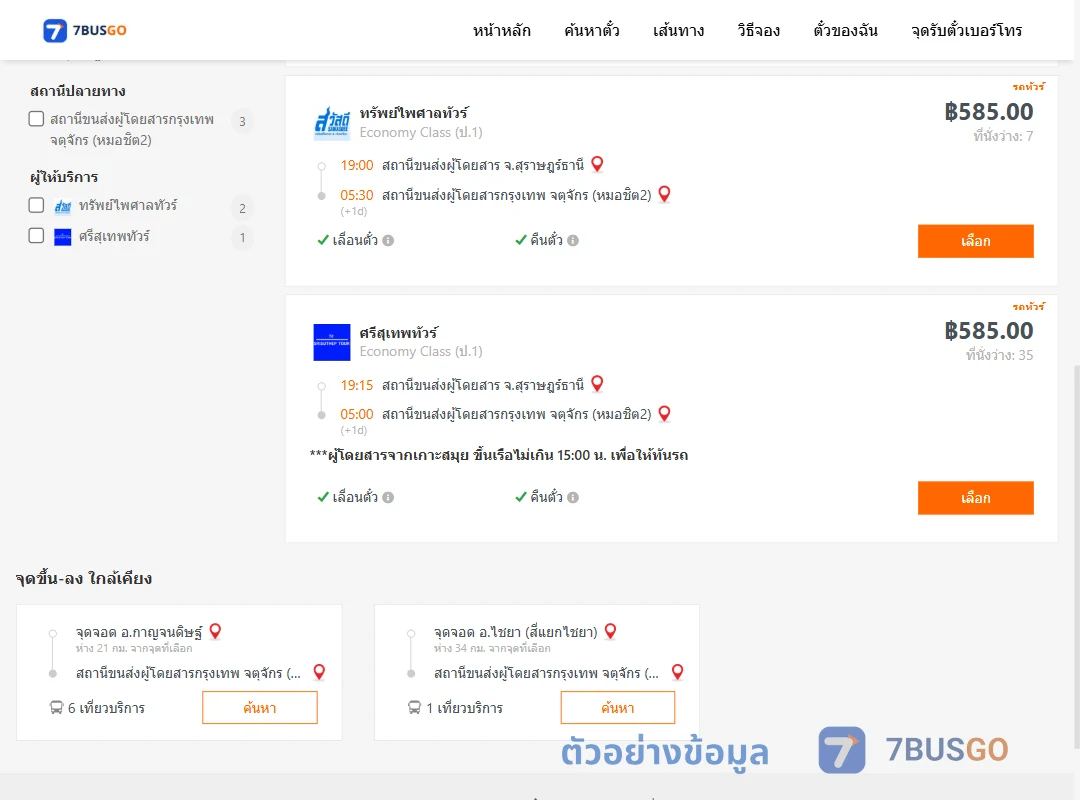Open map pin for 05:00 หมอชิต2 arrival
Viewport: 1080px width, 800px height.
click(664, 413)
